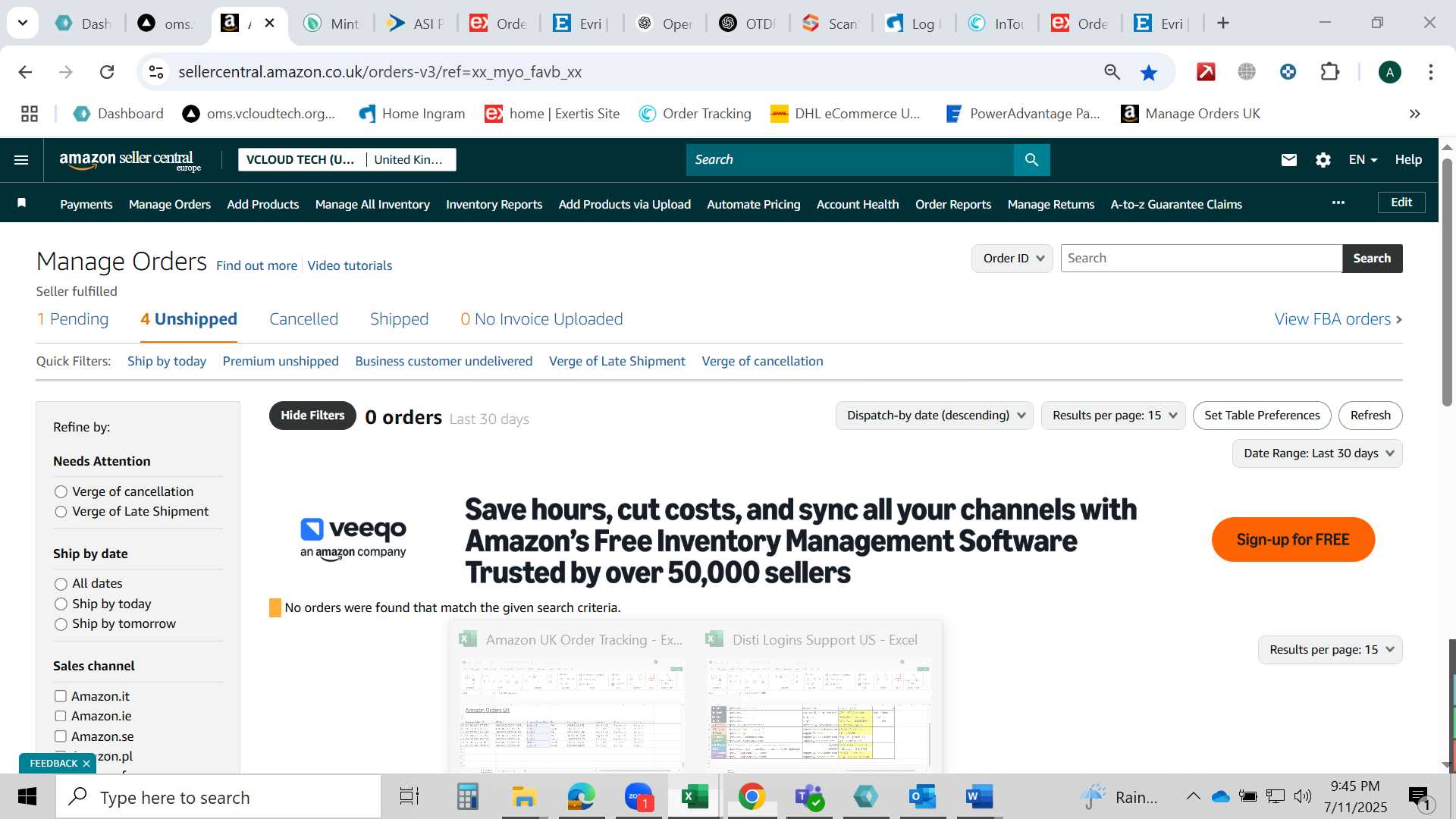The image size is (1456, 819).
Task: Click the bookmark flag icon in nav bar
Action: pyautogui.click(x=22, y=203)
